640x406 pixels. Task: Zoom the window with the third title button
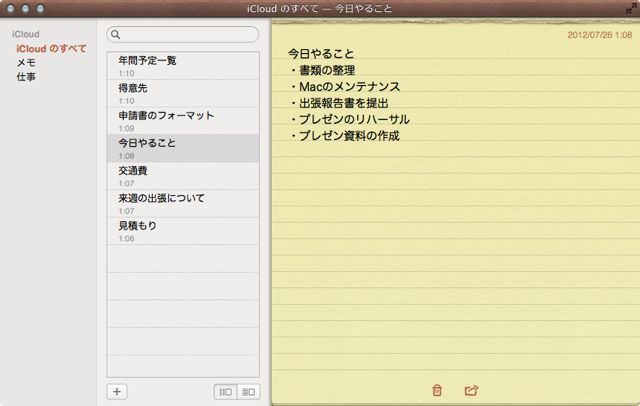coord(40,8)
